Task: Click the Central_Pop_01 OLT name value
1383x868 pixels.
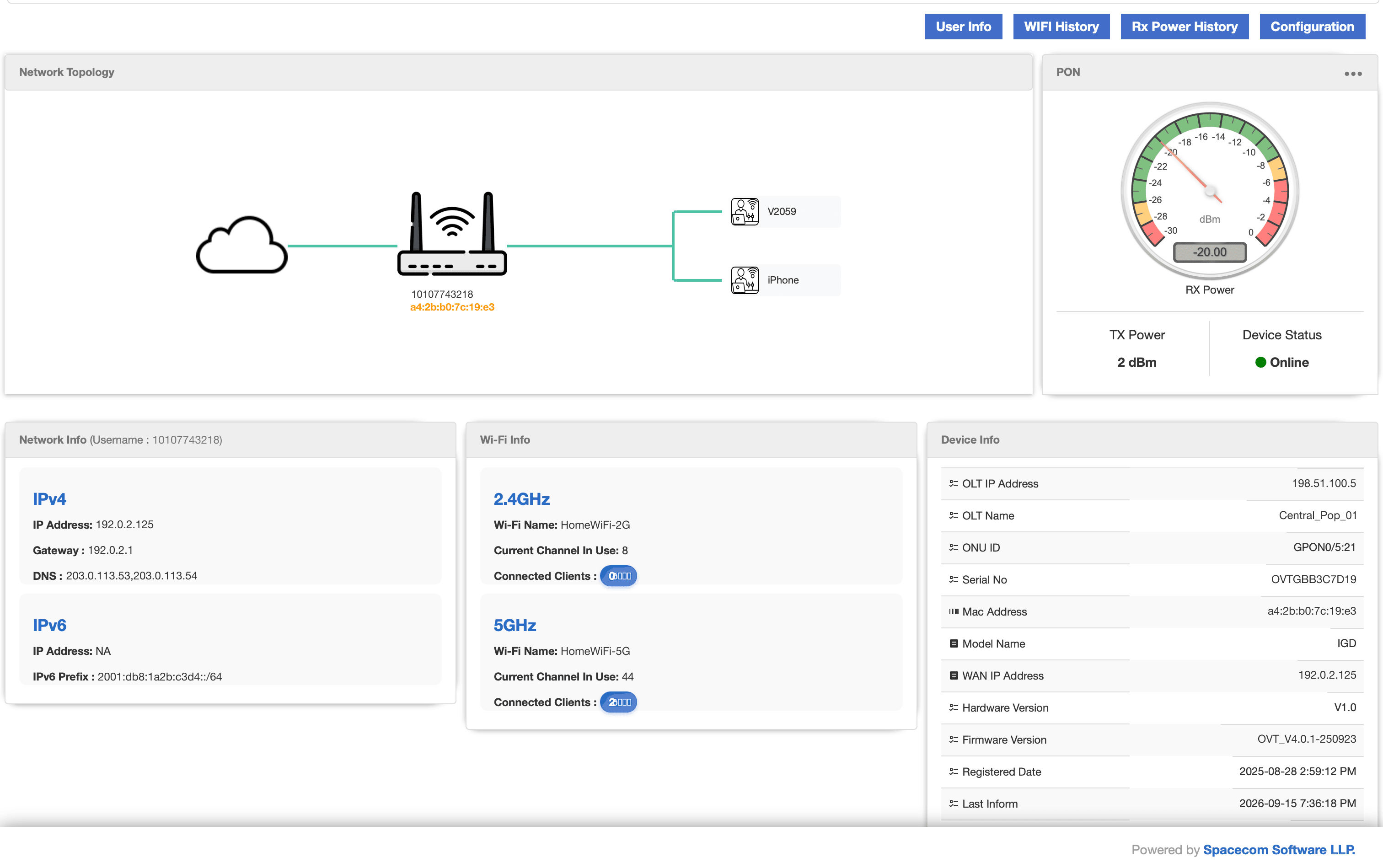Action: coord(1317,515)
